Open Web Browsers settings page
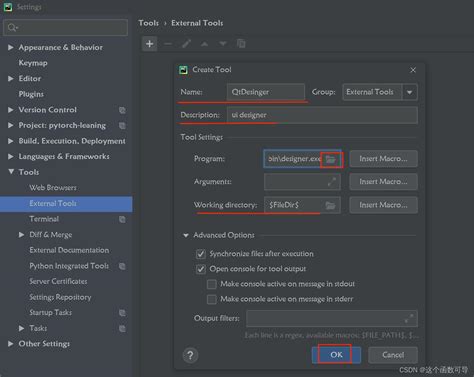The width and height of the screenshot is (474, 377). [53, 188]
